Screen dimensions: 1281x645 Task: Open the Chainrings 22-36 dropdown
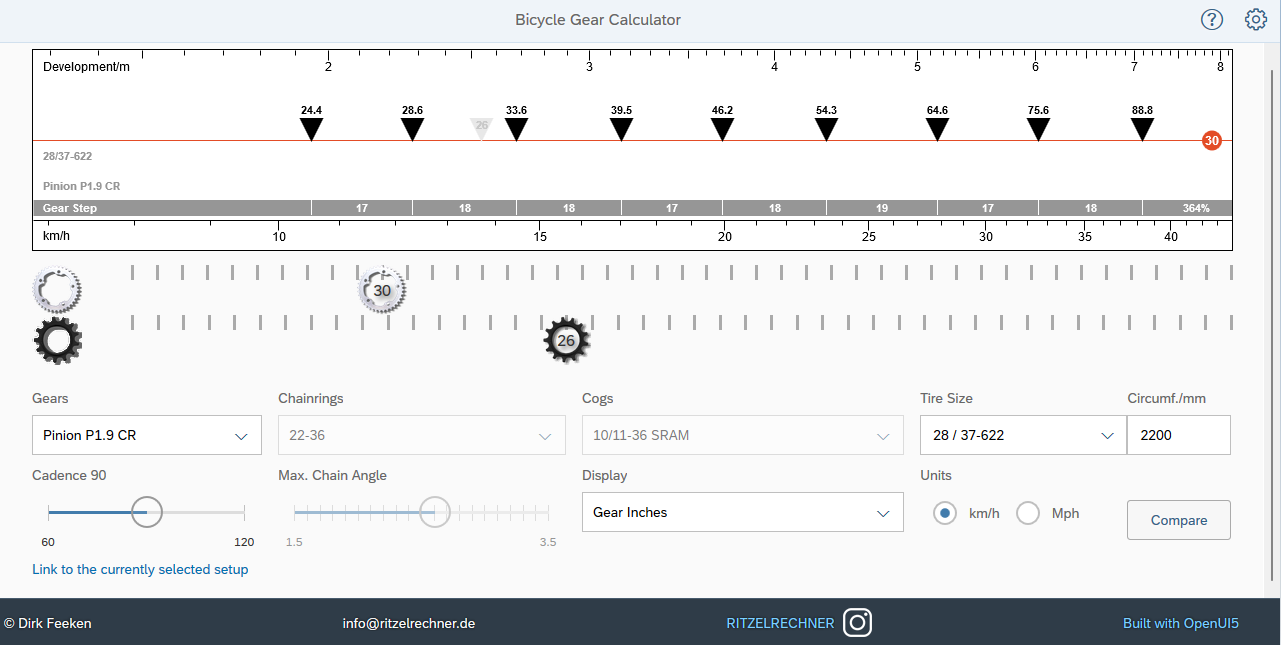click(x=422, y=435)
